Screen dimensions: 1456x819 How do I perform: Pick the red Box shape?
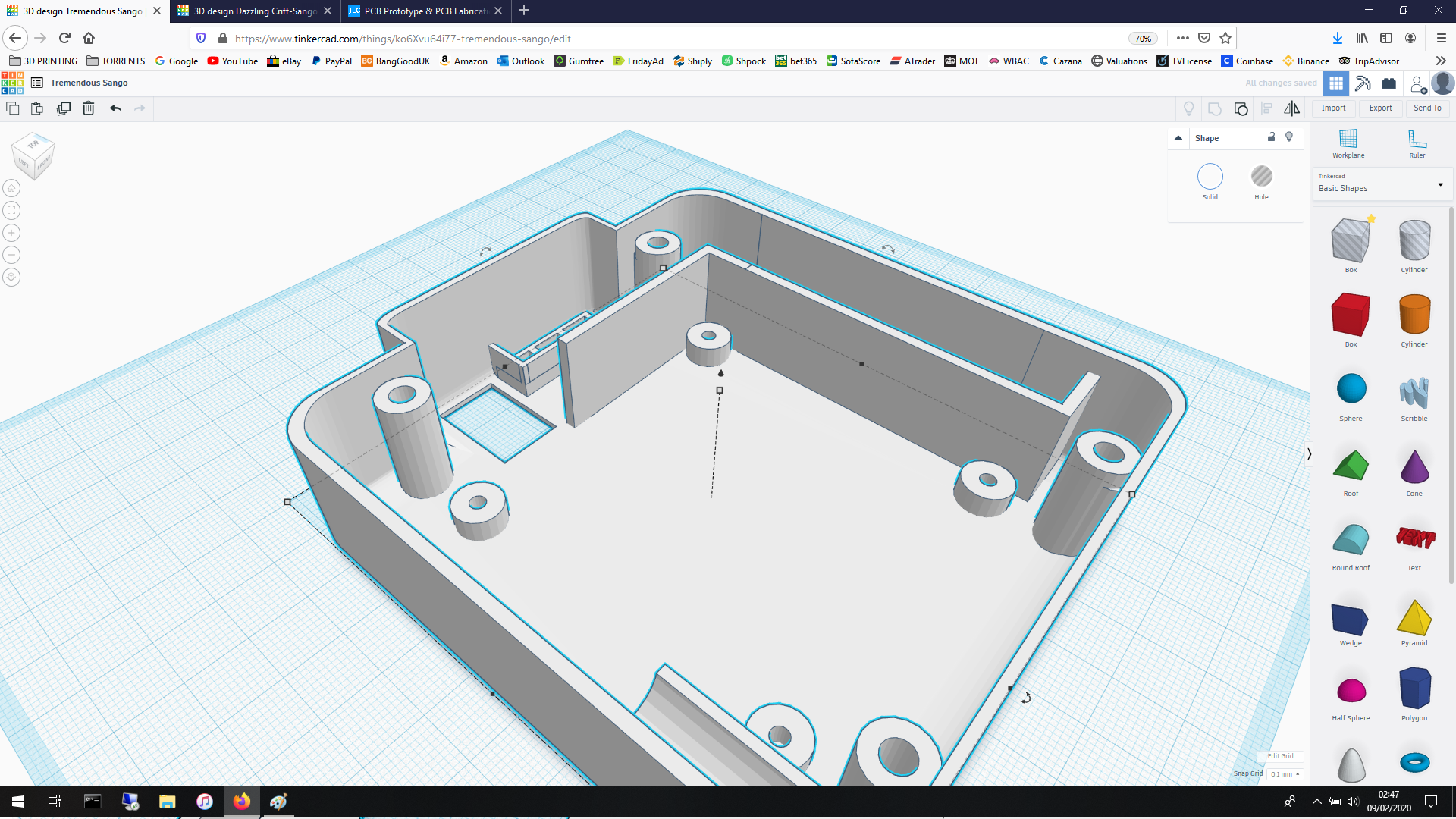(x=1350, y=315)
